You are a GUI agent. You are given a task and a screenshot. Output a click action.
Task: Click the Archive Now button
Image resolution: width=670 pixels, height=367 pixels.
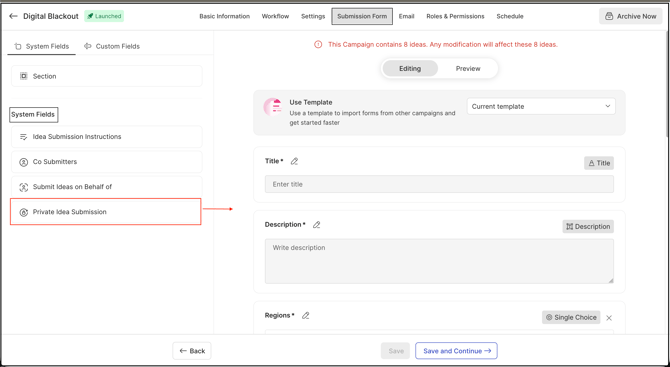(x=631, y=16)
